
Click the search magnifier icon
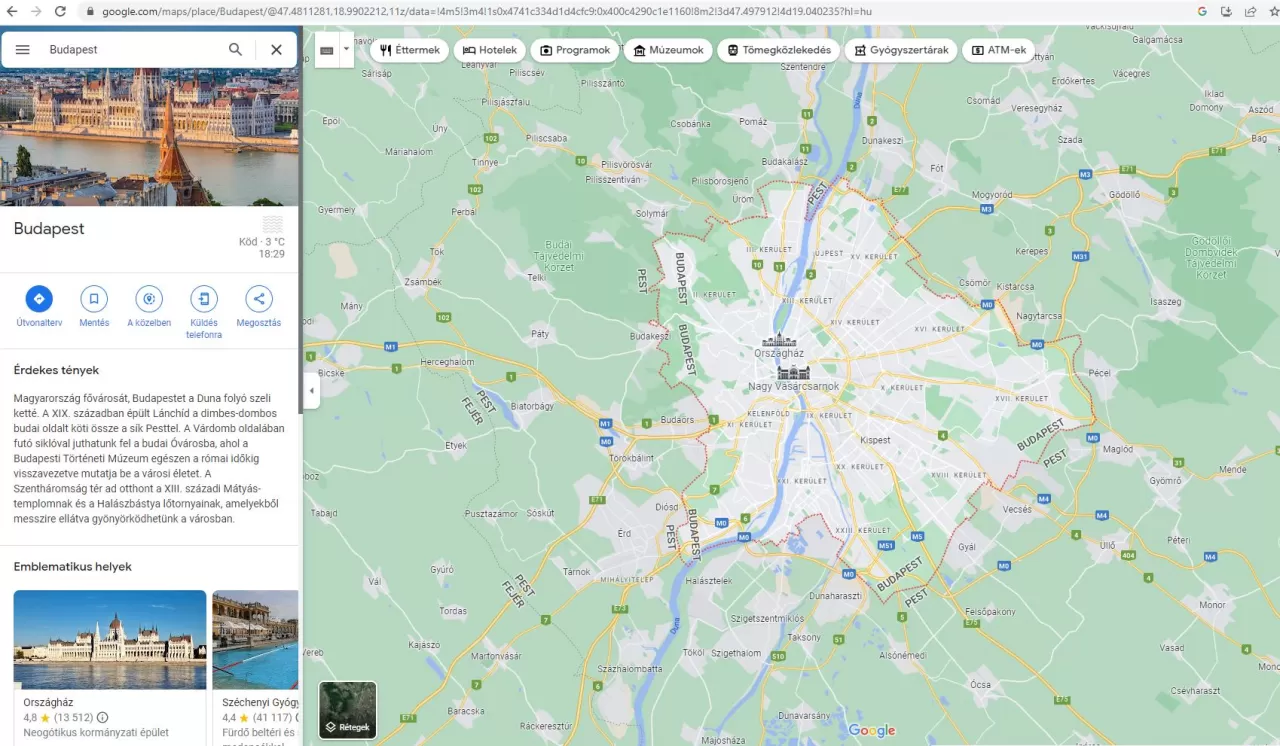pos(235,48)
